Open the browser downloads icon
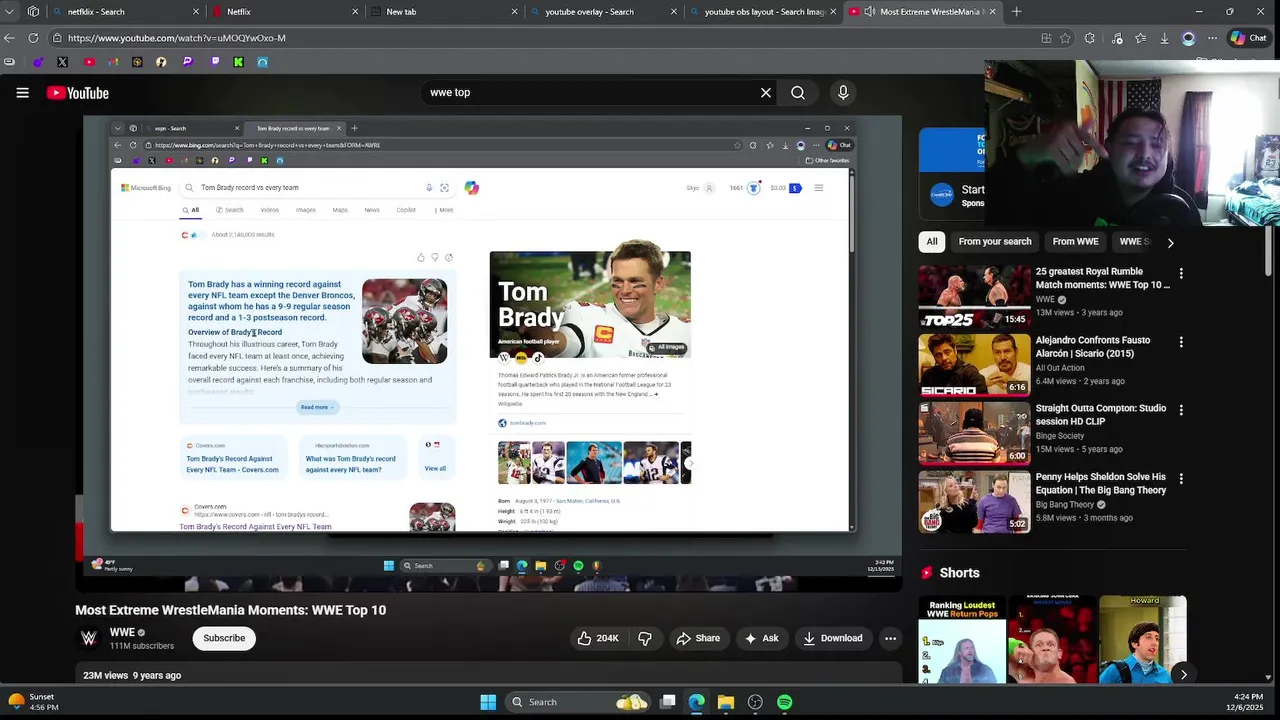Viewport: 1280px width, 720px height. pos(1164,38)
